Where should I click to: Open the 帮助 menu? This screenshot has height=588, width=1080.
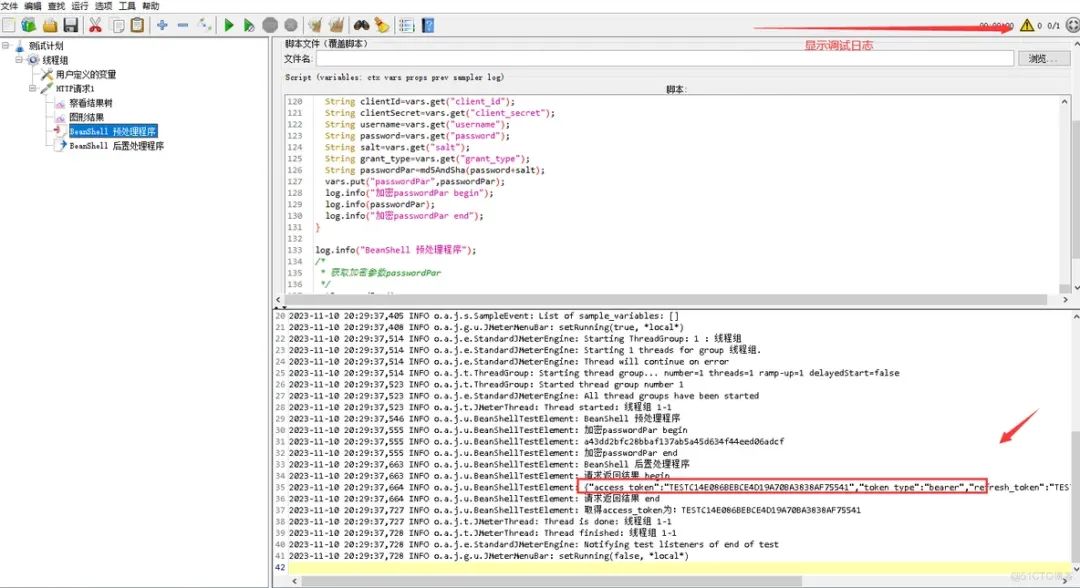pos(151,6)
